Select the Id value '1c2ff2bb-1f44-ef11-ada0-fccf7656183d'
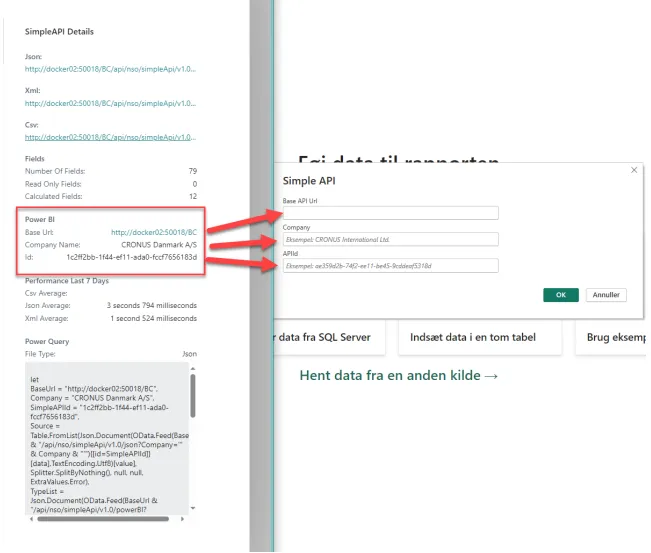 point(132,257)
